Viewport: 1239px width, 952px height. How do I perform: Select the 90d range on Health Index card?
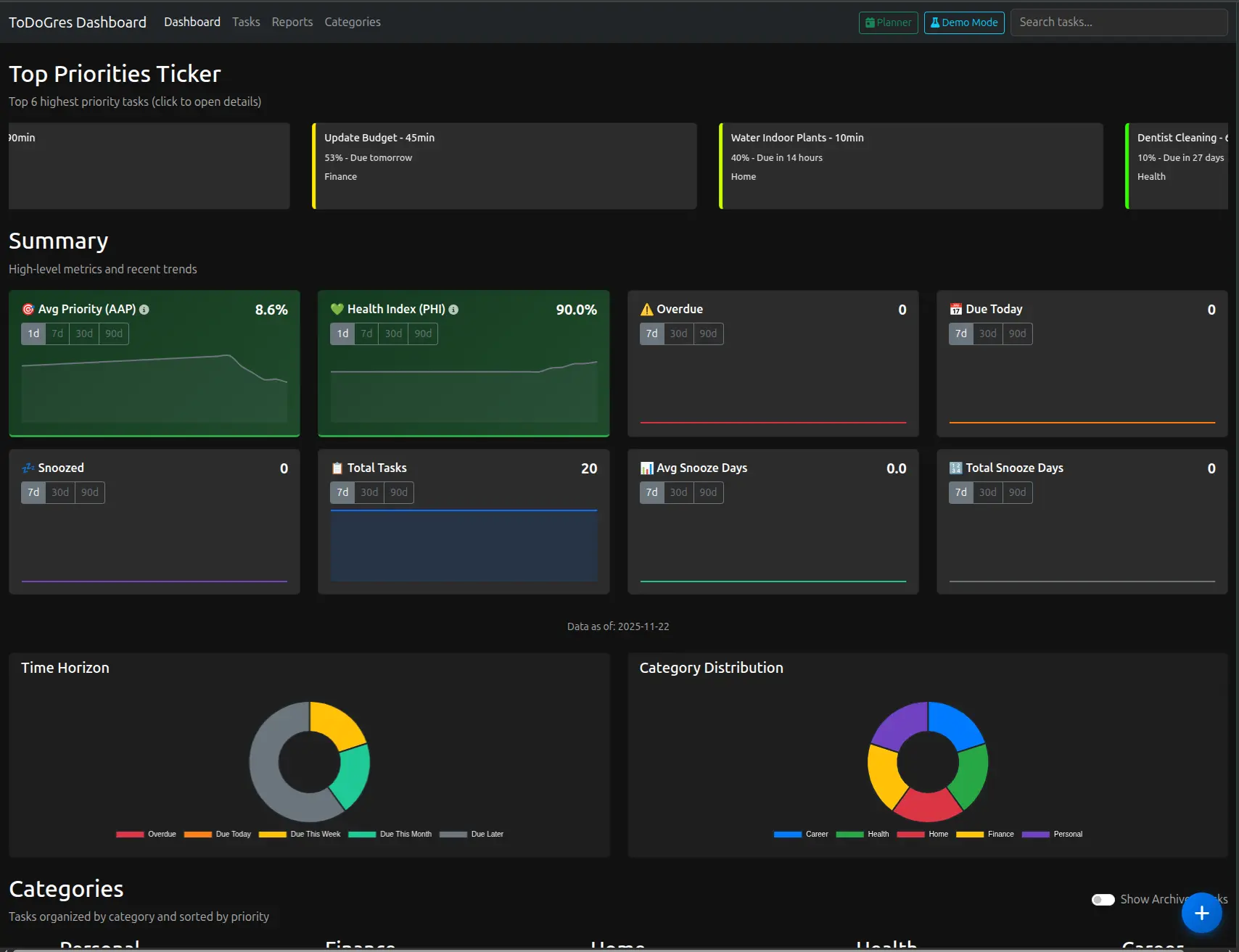(423, 334)
